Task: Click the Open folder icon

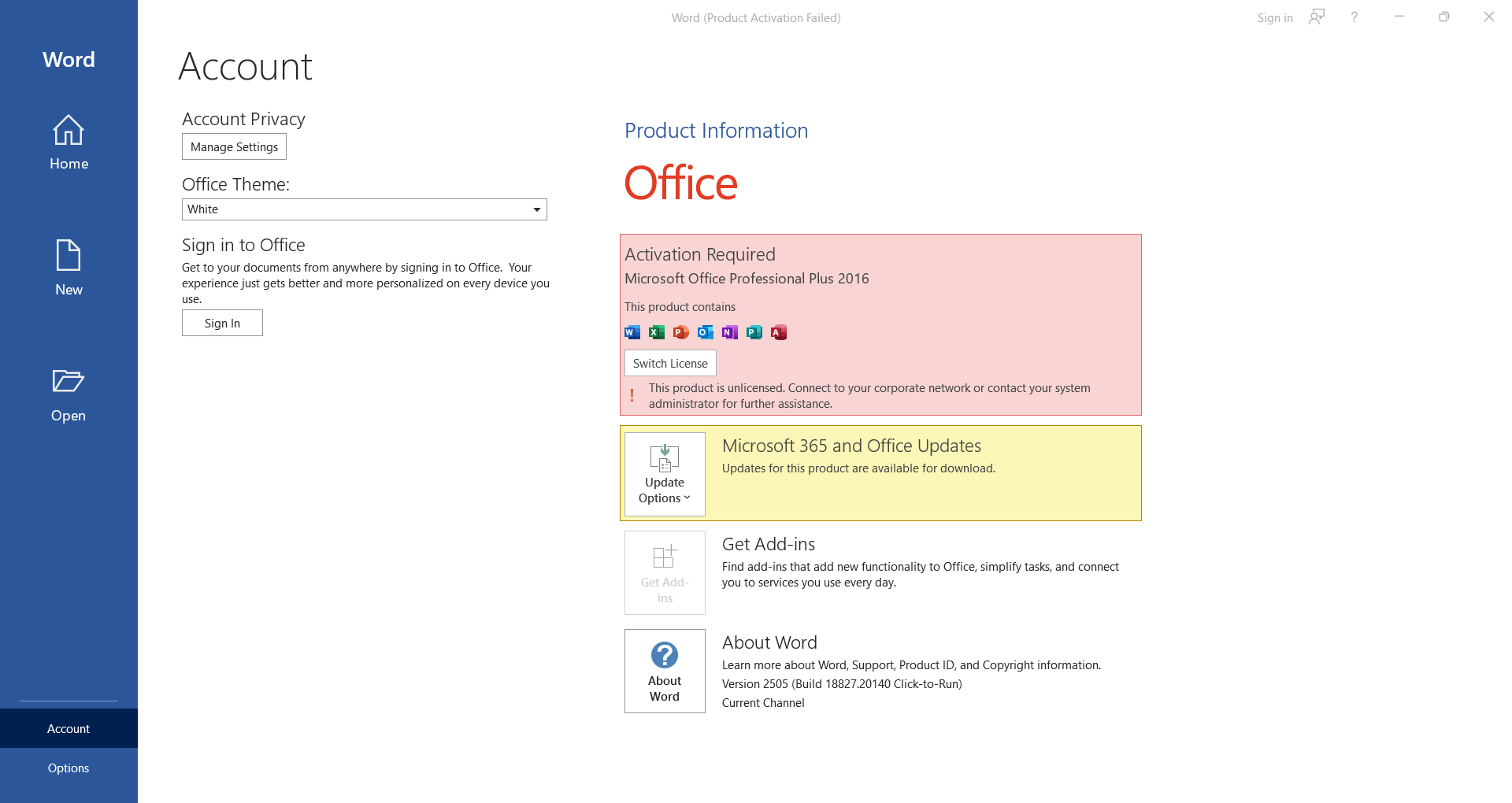Action: (69, 382)
